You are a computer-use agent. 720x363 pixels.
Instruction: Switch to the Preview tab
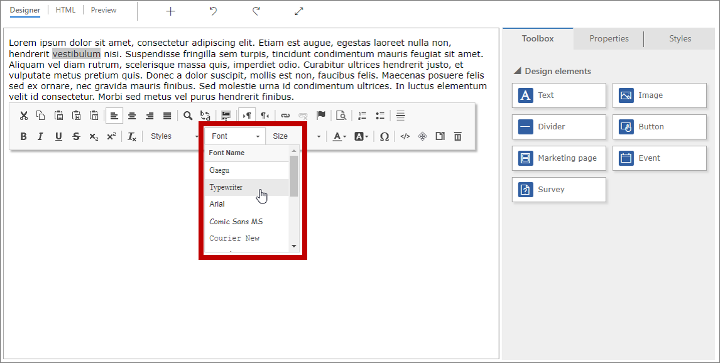tap(103, 10)
